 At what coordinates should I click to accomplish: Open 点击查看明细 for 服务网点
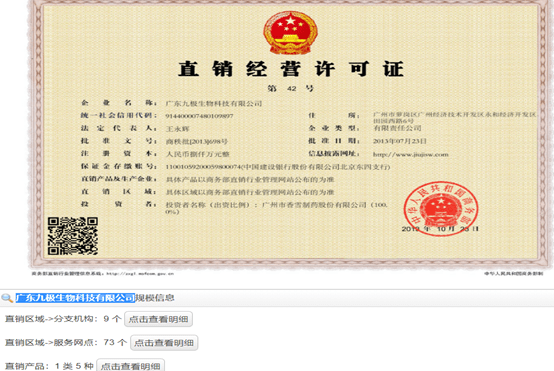[164, 343]
